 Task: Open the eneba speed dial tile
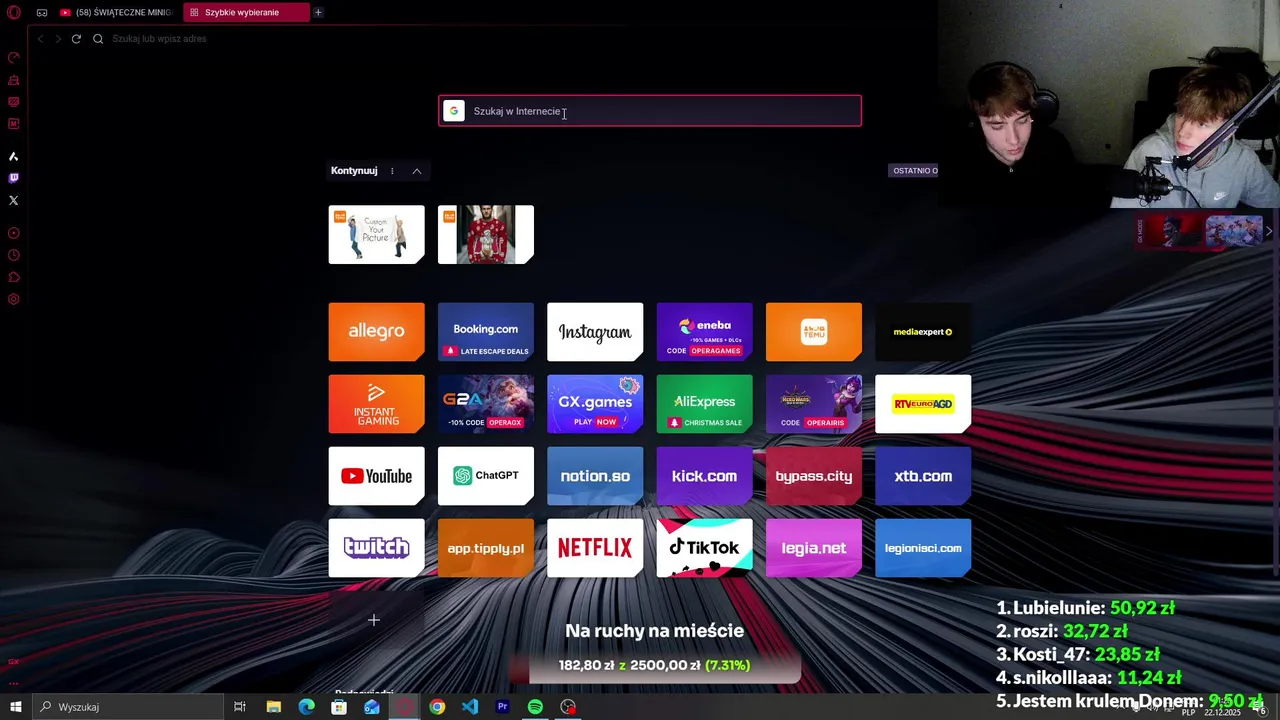pos(704,332)
